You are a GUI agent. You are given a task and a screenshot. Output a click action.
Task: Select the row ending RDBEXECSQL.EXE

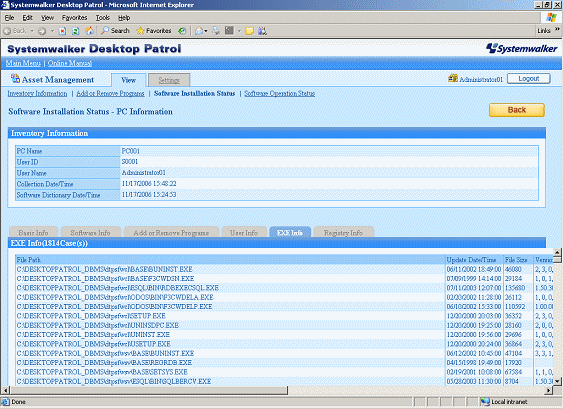(x=284, y=288)
